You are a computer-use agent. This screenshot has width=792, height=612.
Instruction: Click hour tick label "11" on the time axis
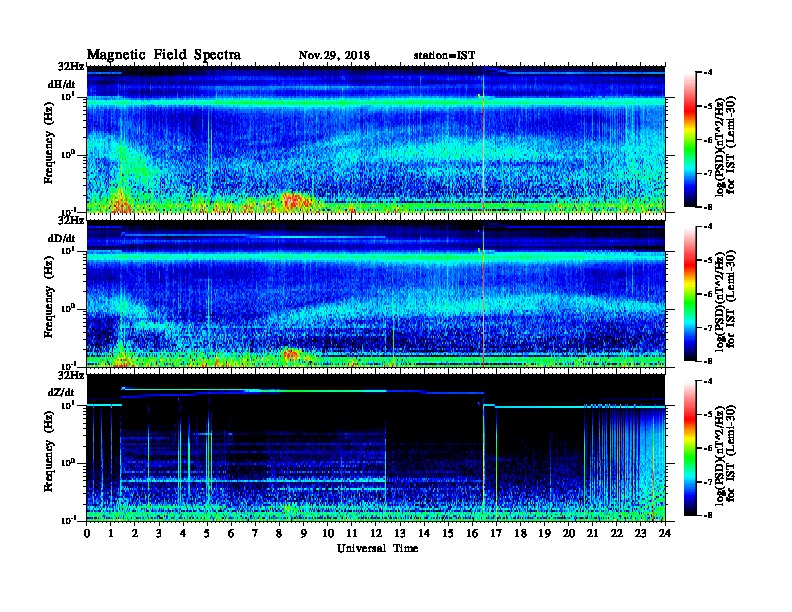click(352, 533)
